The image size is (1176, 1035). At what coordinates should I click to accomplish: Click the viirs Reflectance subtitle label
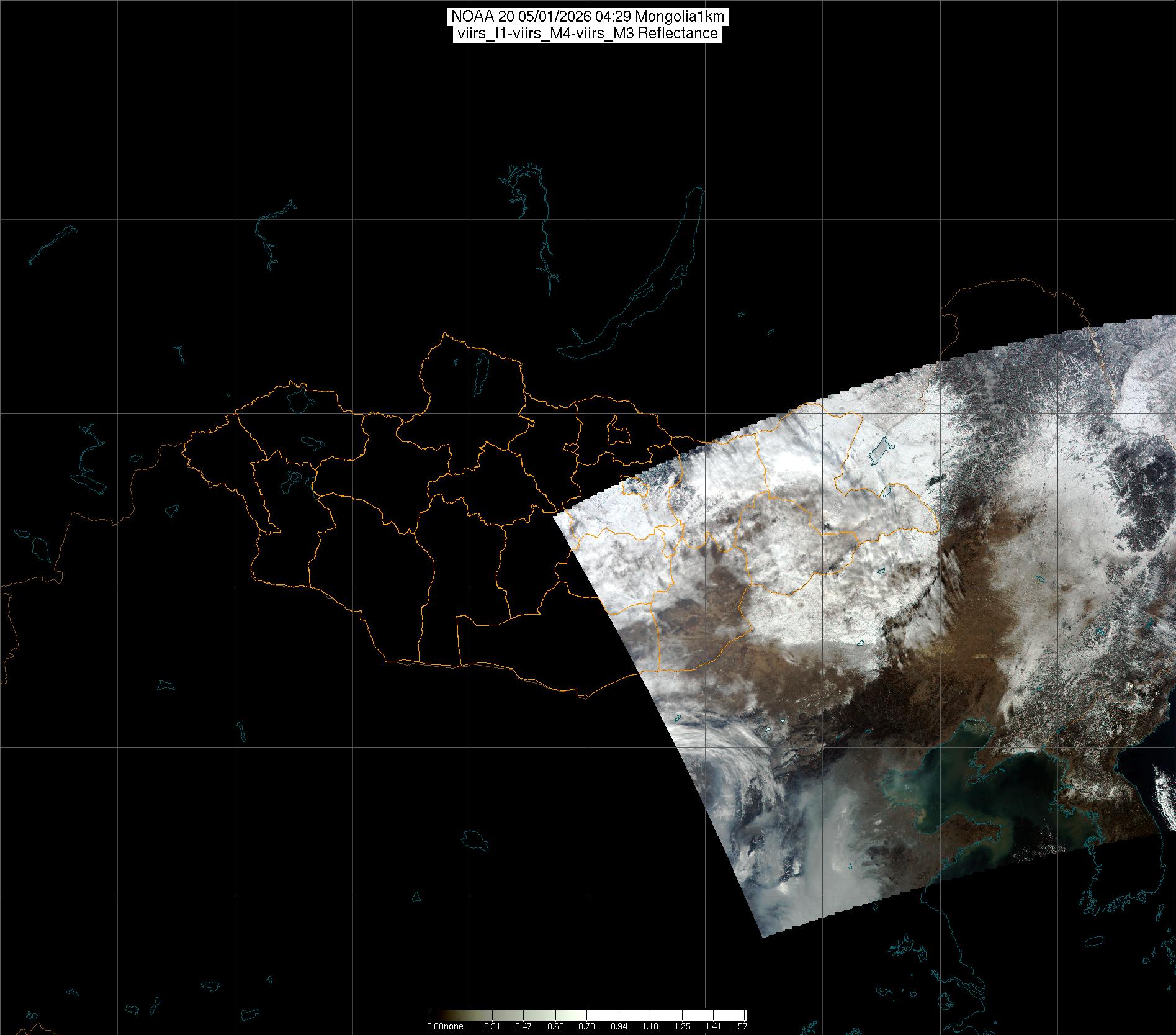[x=587, y=34]
